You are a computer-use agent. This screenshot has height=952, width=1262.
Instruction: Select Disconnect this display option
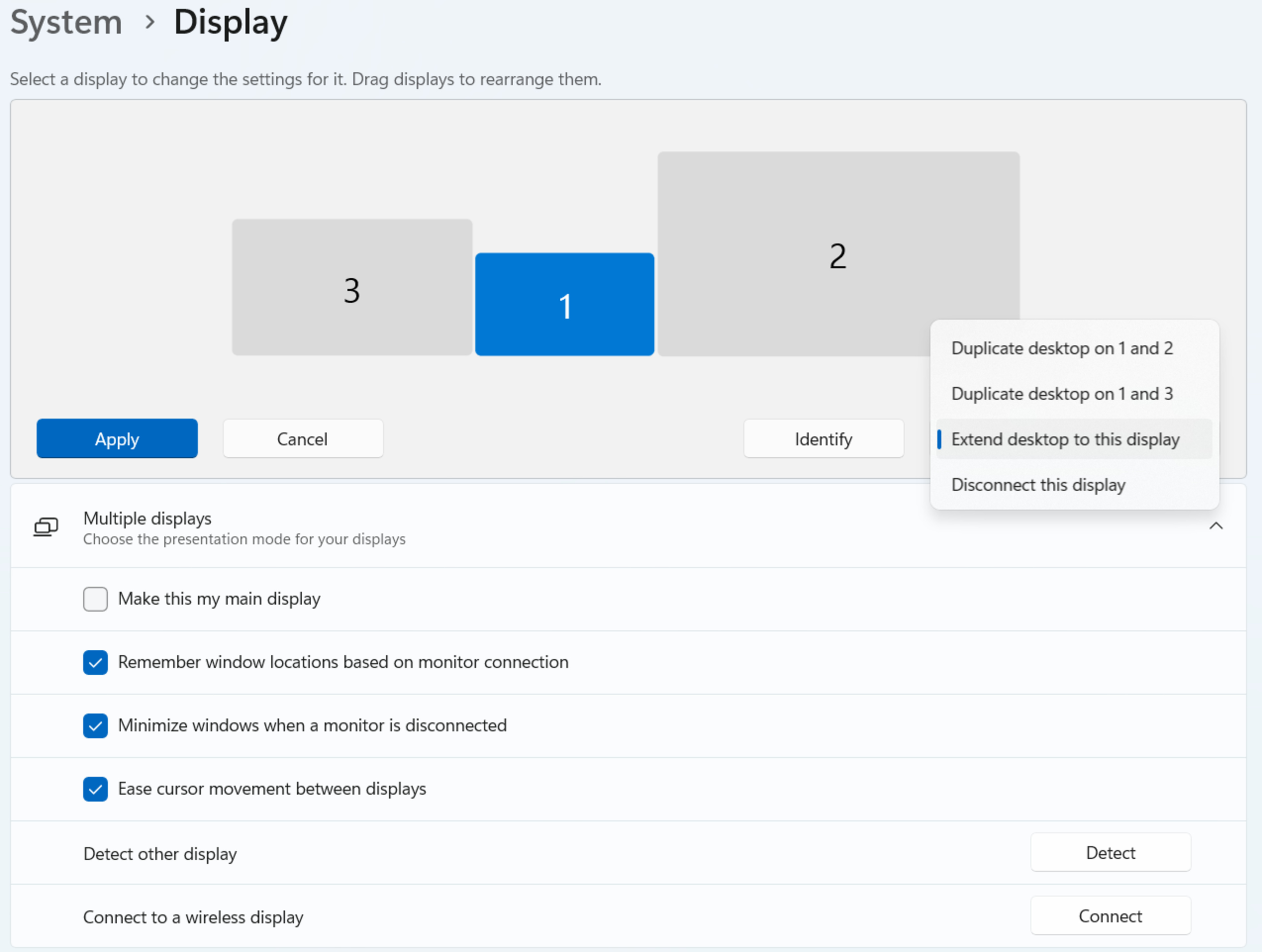[1038, 485]
